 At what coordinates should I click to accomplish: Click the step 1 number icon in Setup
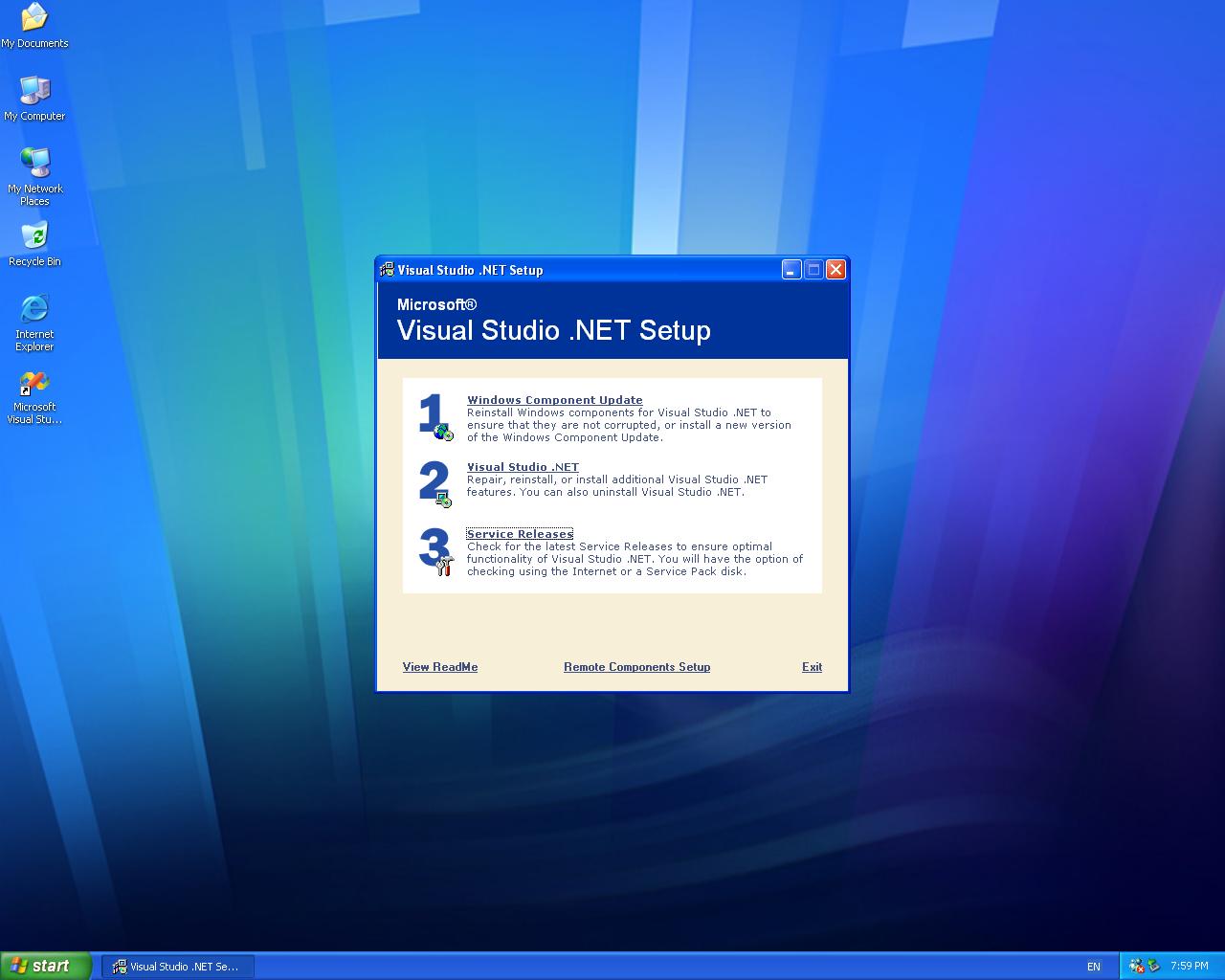pos(435,417)
